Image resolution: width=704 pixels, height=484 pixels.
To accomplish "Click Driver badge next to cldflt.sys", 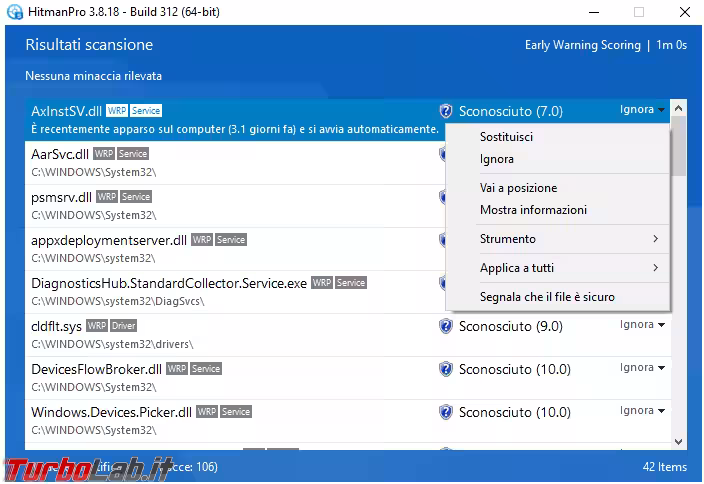I will click(x=123, y=326).
